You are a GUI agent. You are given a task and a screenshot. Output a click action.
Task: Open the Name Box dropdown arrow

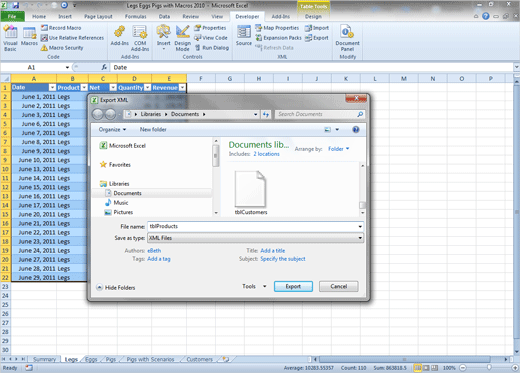click(67, 67)
